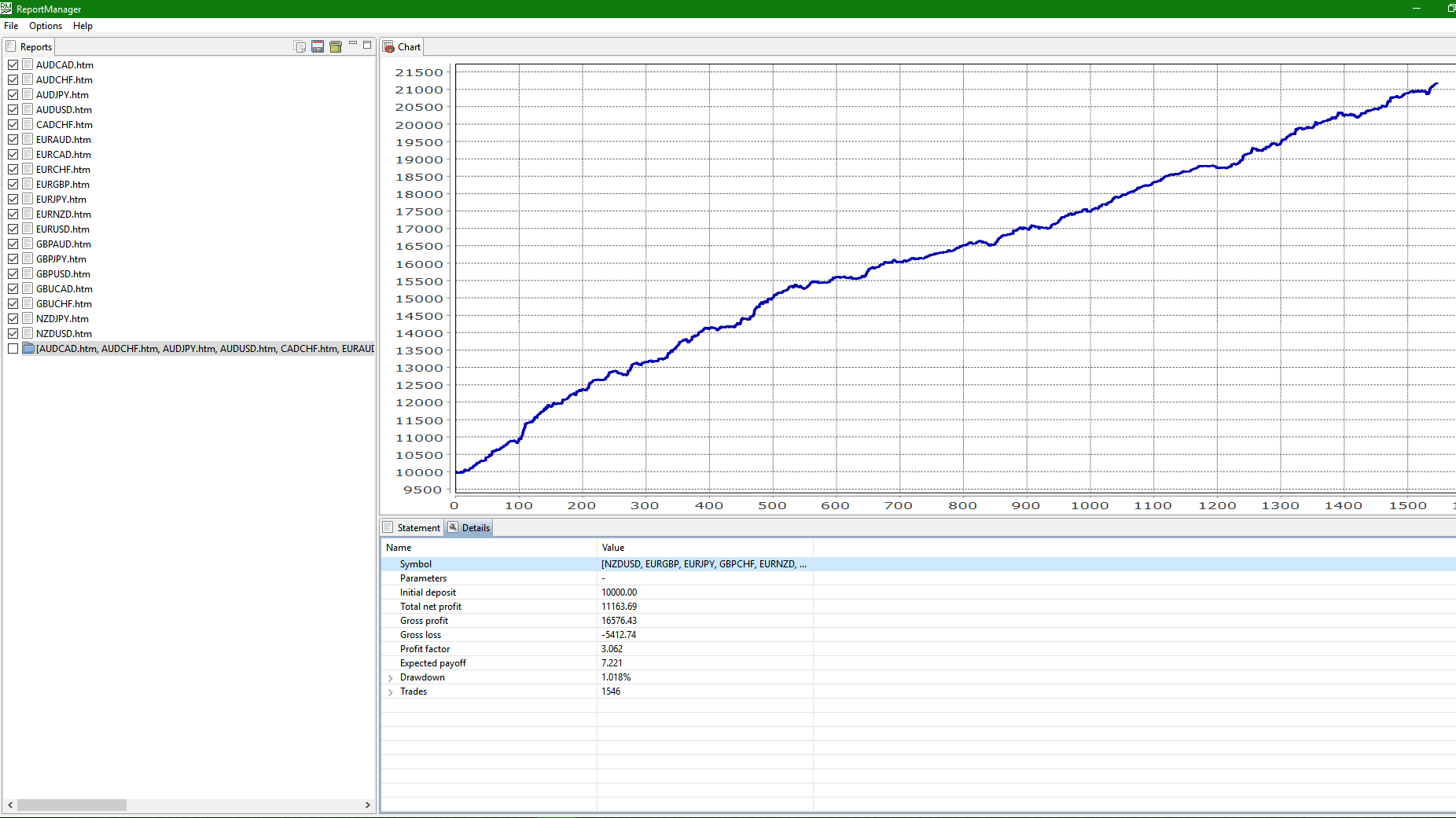Uncheck the GBPAUD.htm checkbox
The width and height of the screenshot is (1456, 818).
click(13, 244)
